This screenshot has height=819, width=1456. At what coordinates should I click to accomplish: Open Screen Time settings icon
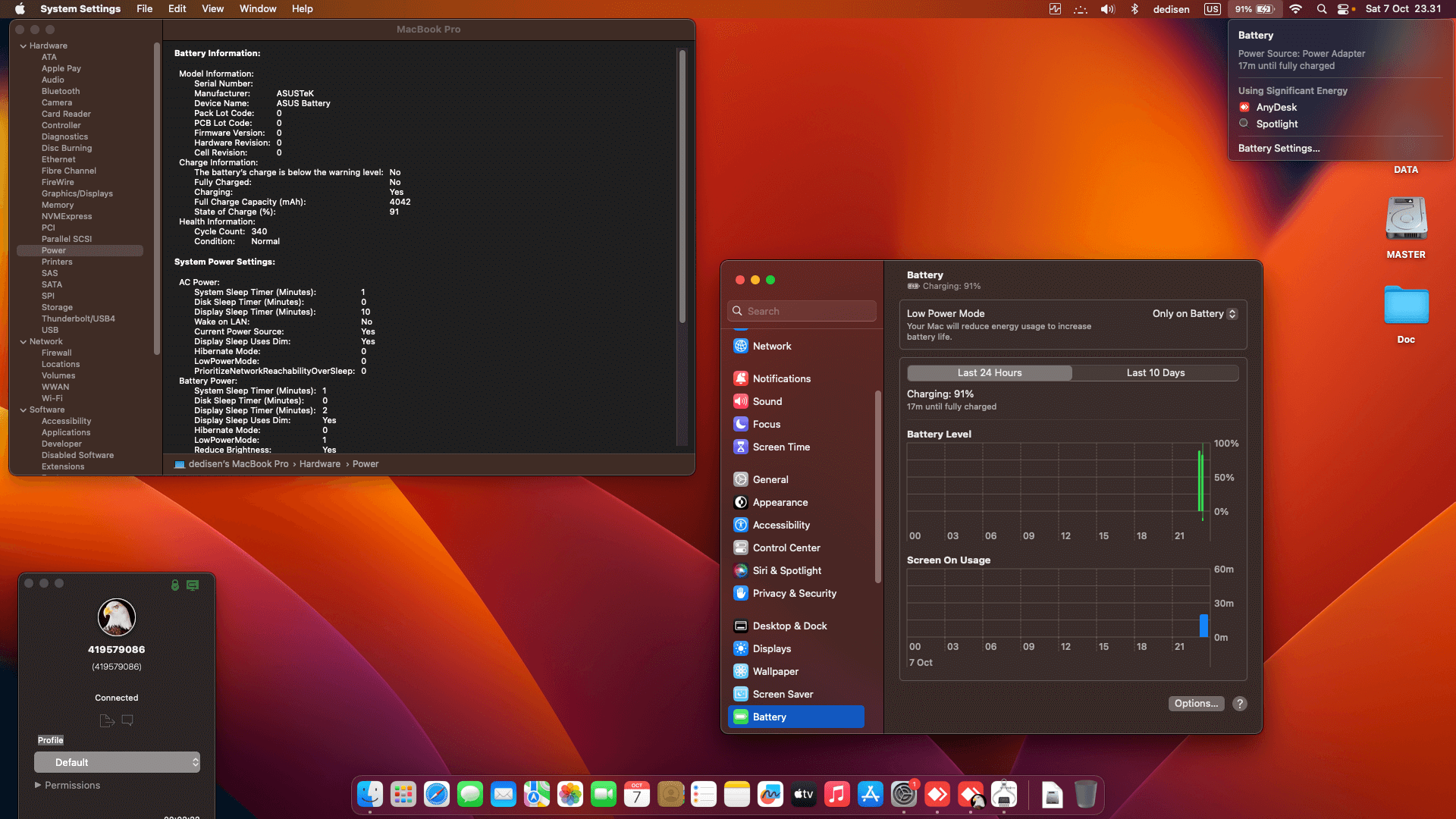point(741,447)
